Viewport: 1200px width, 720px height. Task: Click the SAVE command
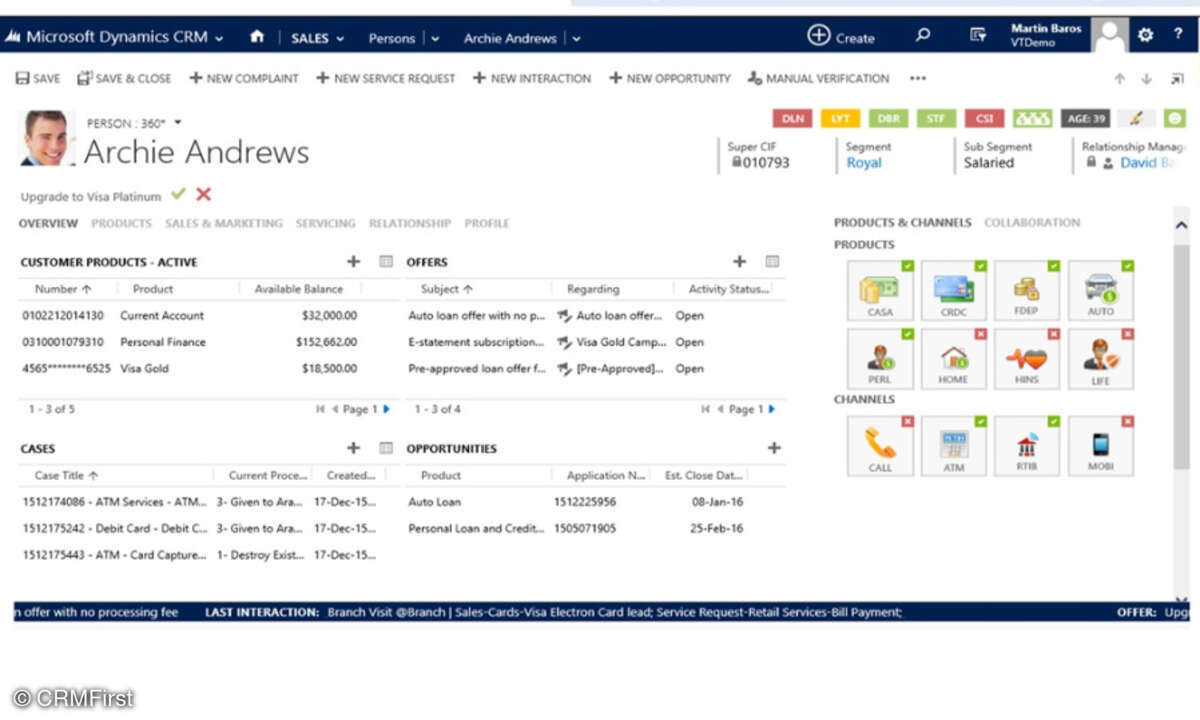point(38,78)
